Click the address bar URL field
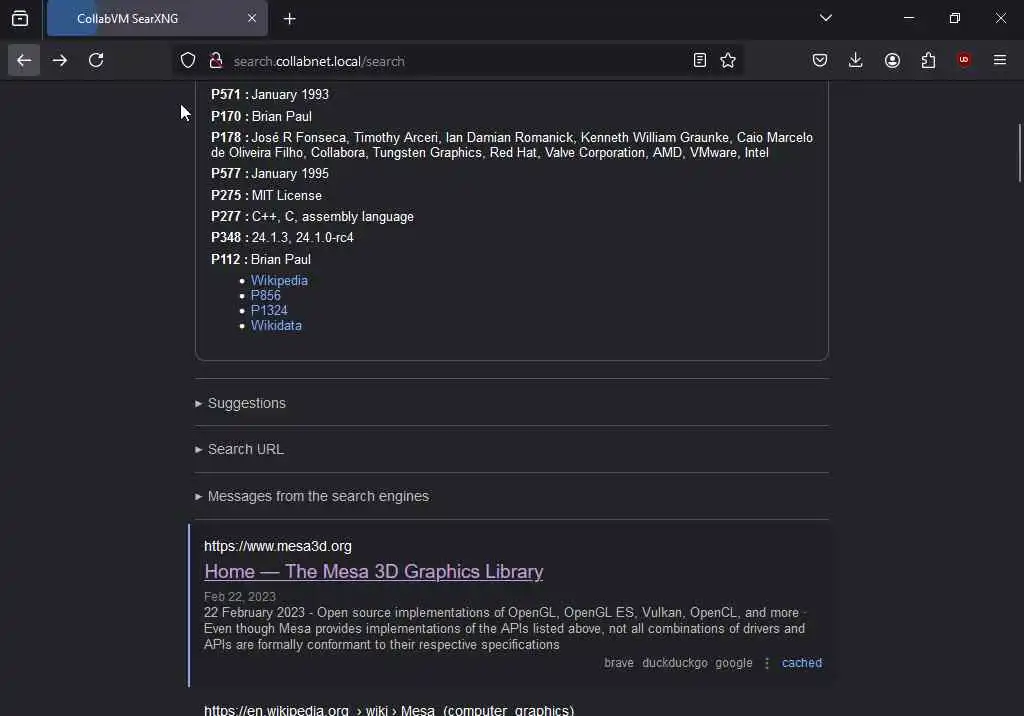The height and width of the screenshot is (716, 1024). click(x=457, y=61)
